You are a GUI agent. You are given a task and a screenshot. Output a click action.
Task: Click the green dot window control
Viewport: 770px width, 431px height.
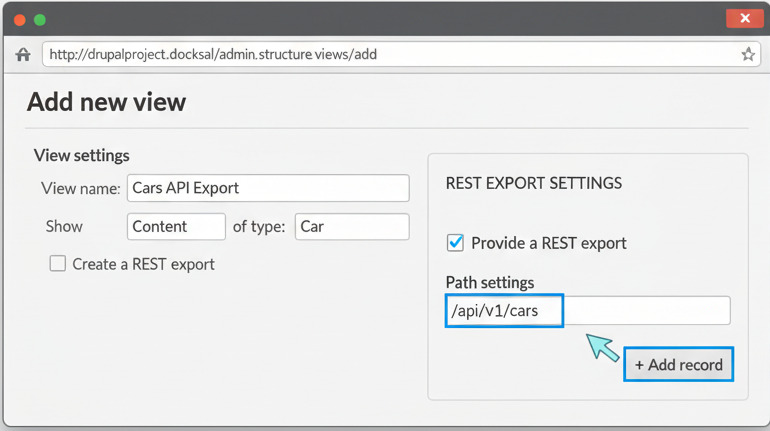coord(40,20)
